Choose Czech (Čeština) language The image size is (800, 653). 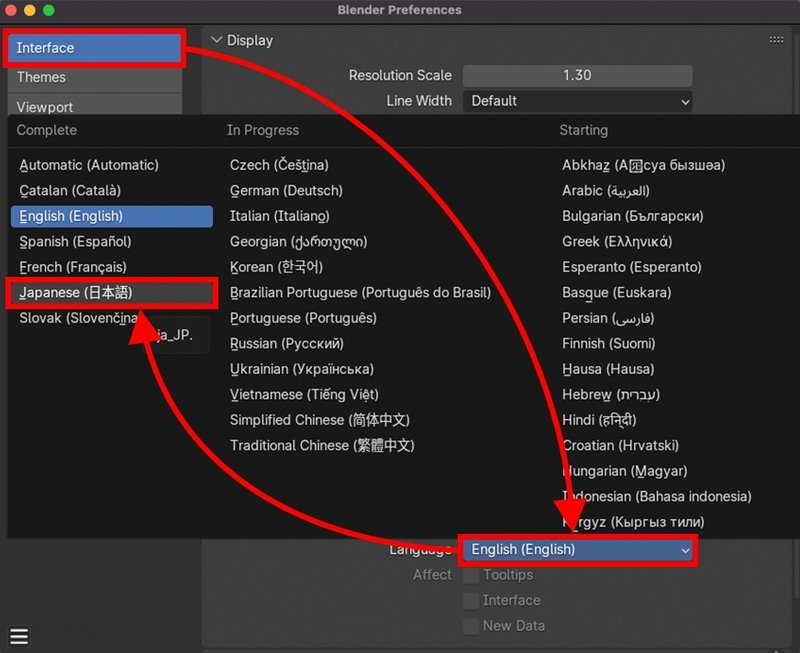click(279, 165)
